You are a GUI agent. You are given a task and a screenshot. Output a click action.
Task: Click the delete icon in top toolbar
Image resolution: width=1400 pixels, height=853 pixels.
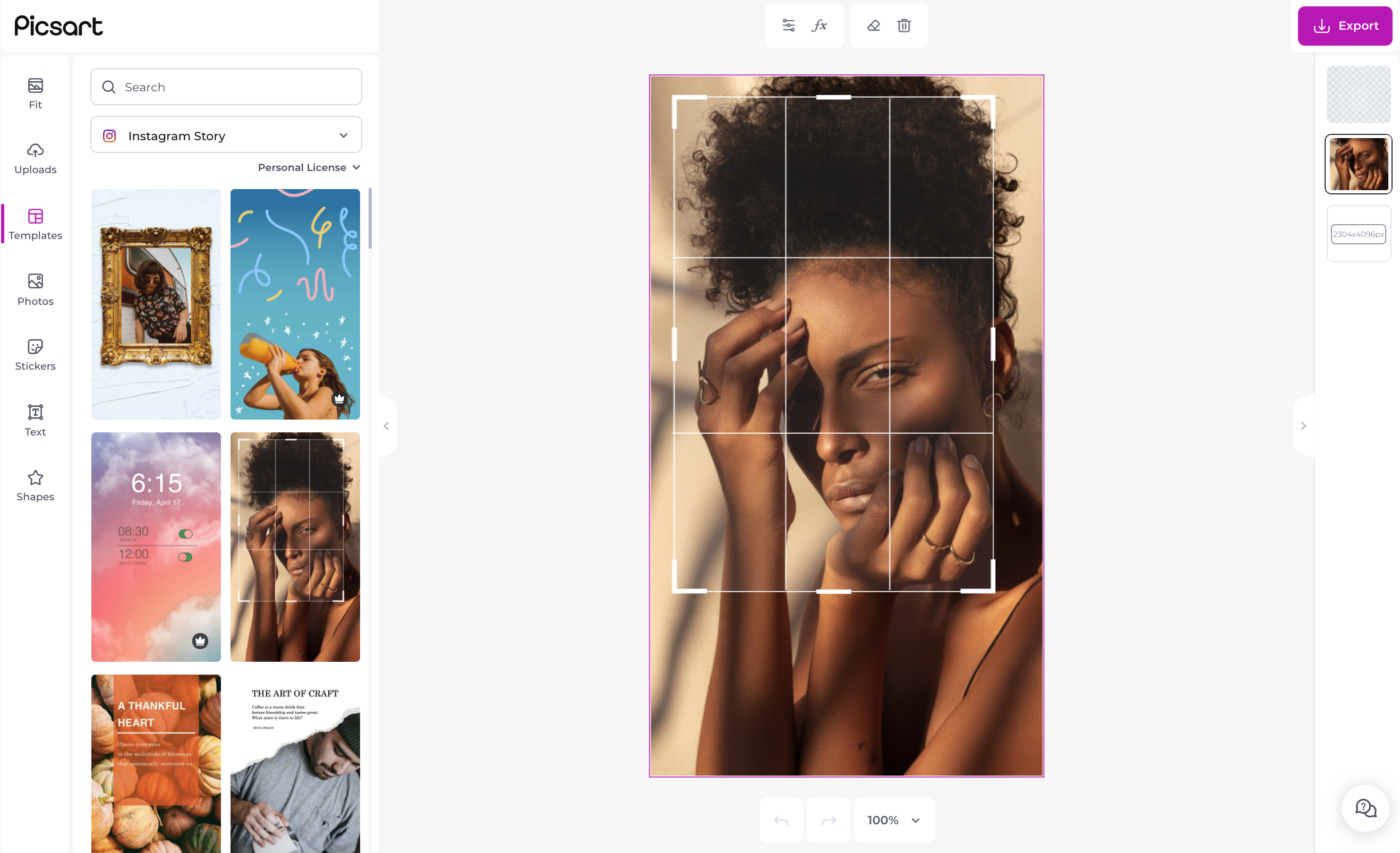903,25
